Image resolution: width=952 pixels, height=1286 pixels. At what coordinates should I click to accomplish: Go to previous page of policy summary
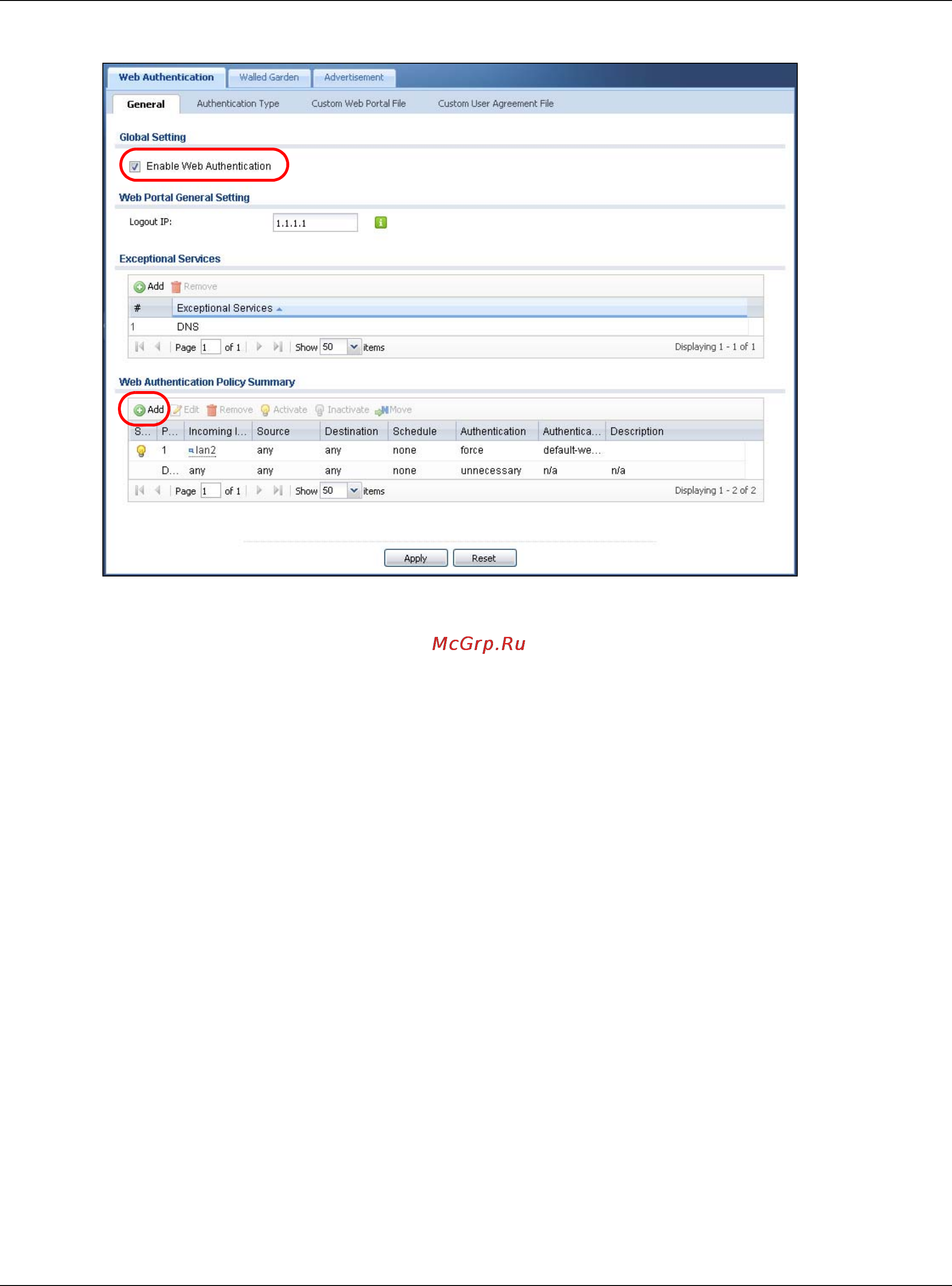click(x=157, y=490)
